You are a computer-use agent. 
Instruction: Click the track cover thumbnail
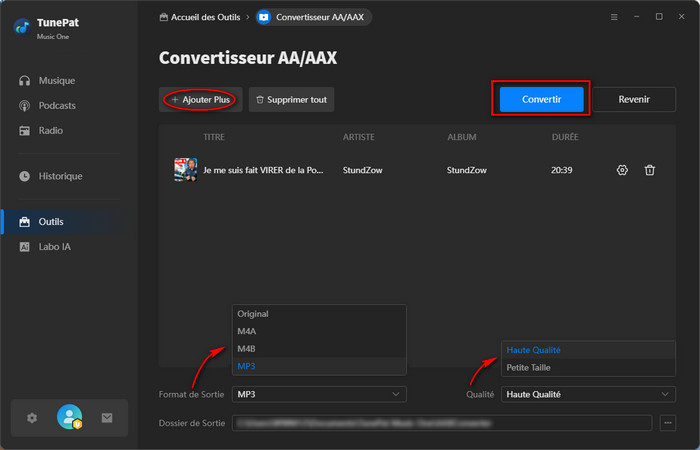click(186, 170)
